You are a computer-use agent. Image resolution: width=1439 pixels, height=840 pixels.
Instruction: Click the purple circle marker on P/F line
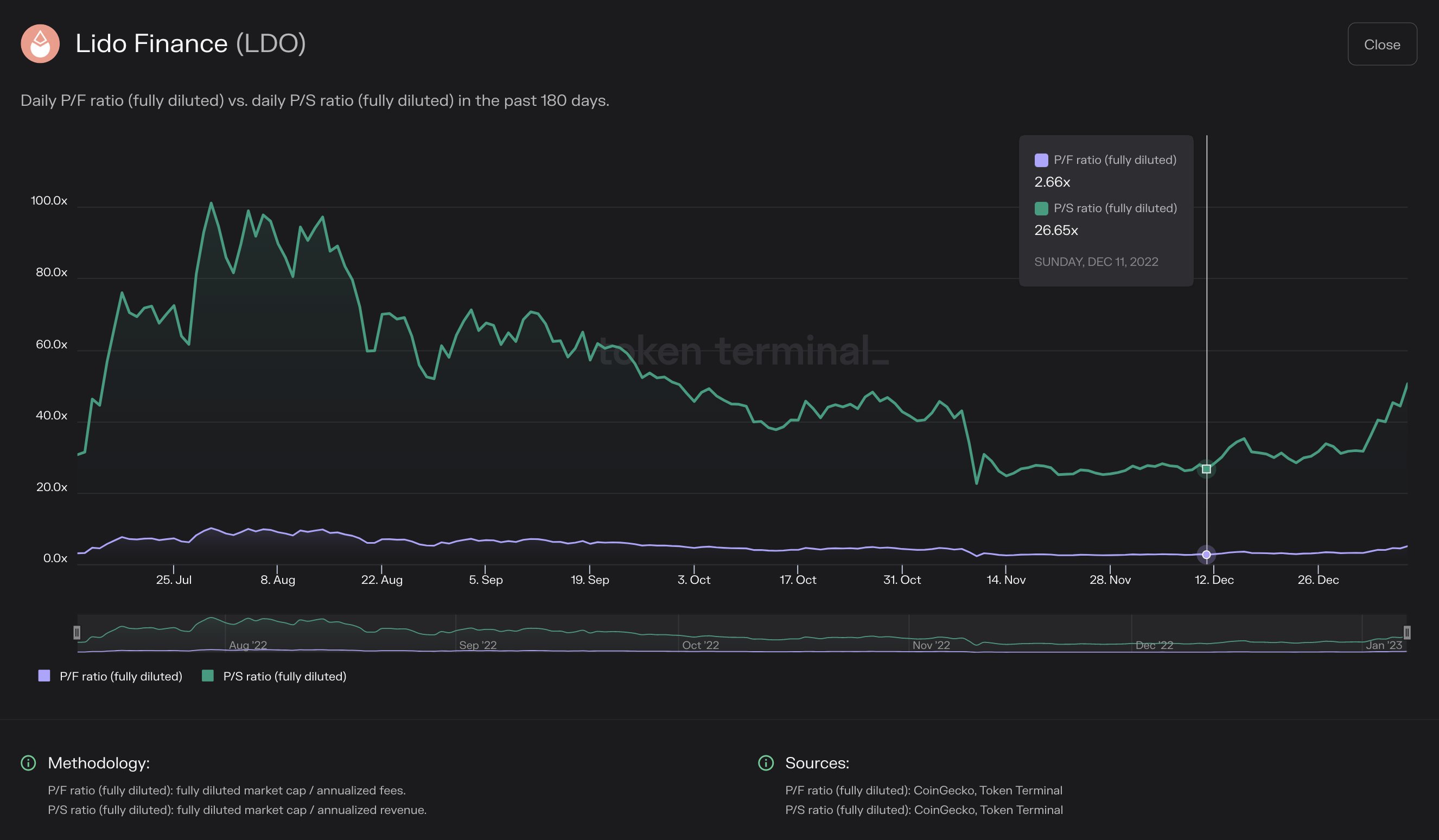point(1206,555)
